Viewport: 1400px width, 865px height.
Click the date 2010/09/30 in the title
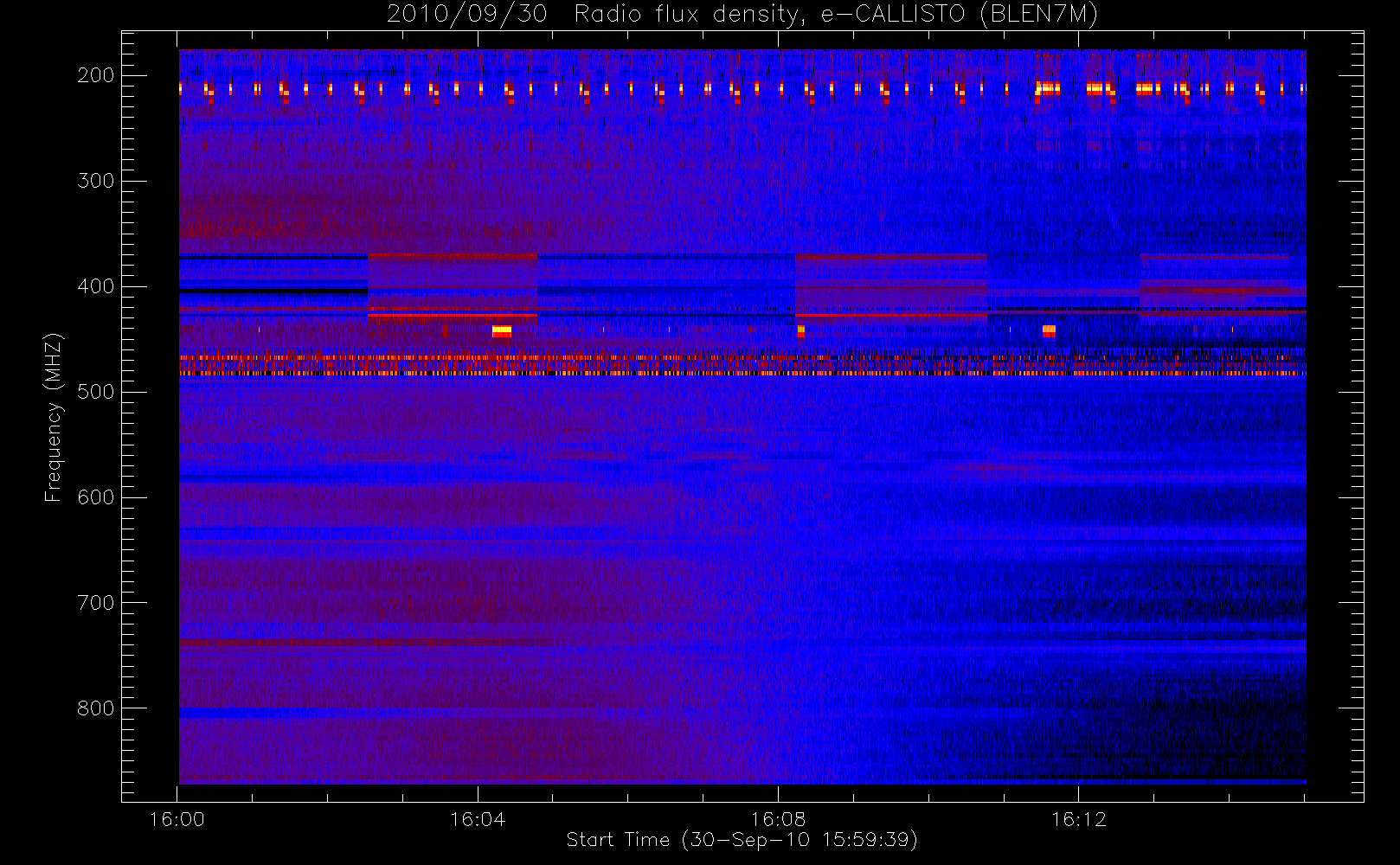[467, 14]
